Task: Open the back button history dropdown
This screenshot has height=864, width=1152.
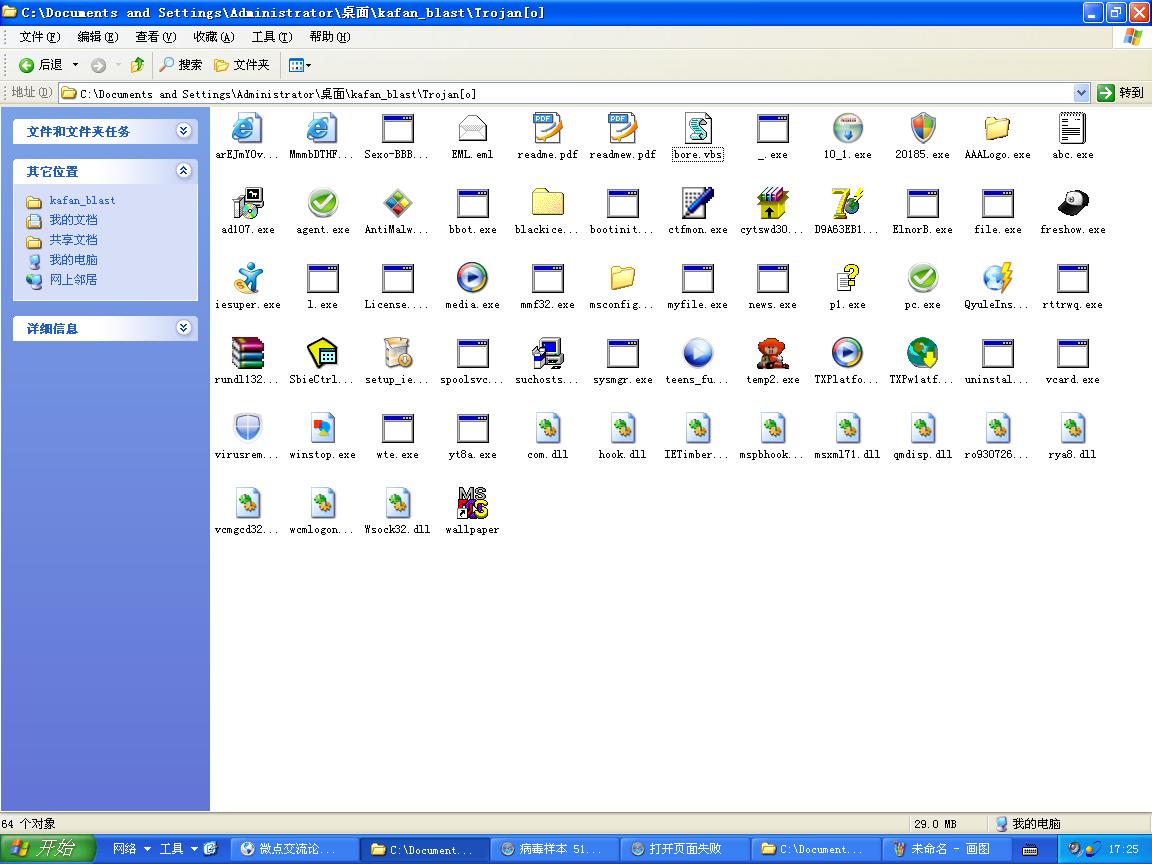Action: (75, 65)
